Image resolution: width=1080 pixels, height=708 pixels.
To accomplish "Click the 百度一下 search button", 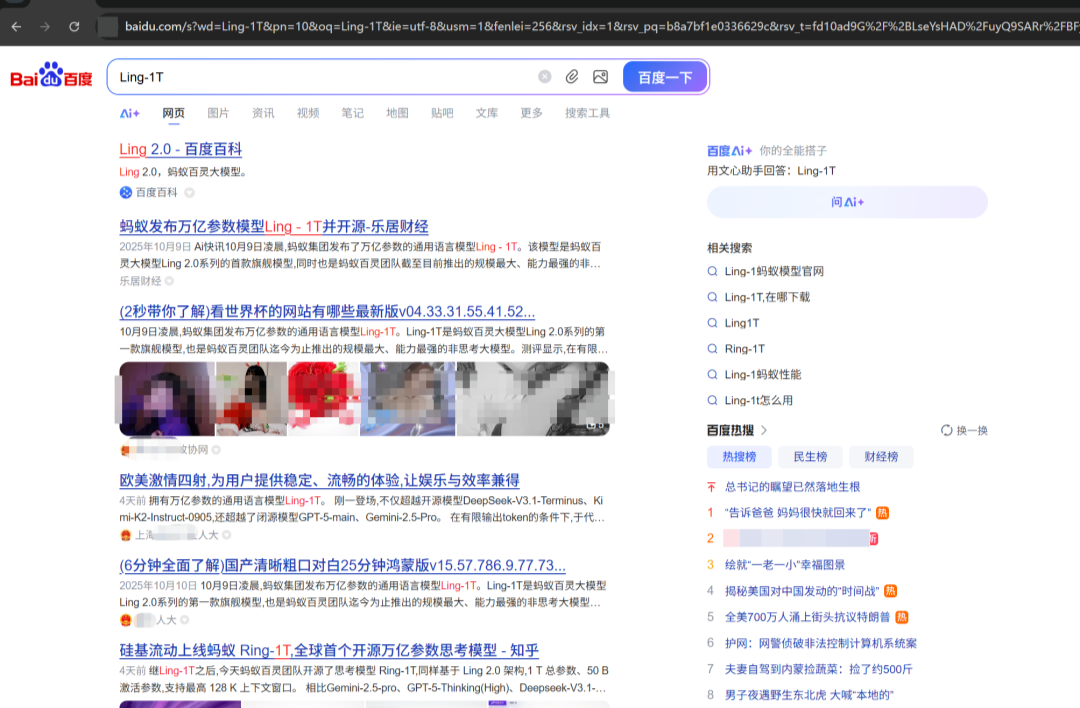I will [665, 77].
